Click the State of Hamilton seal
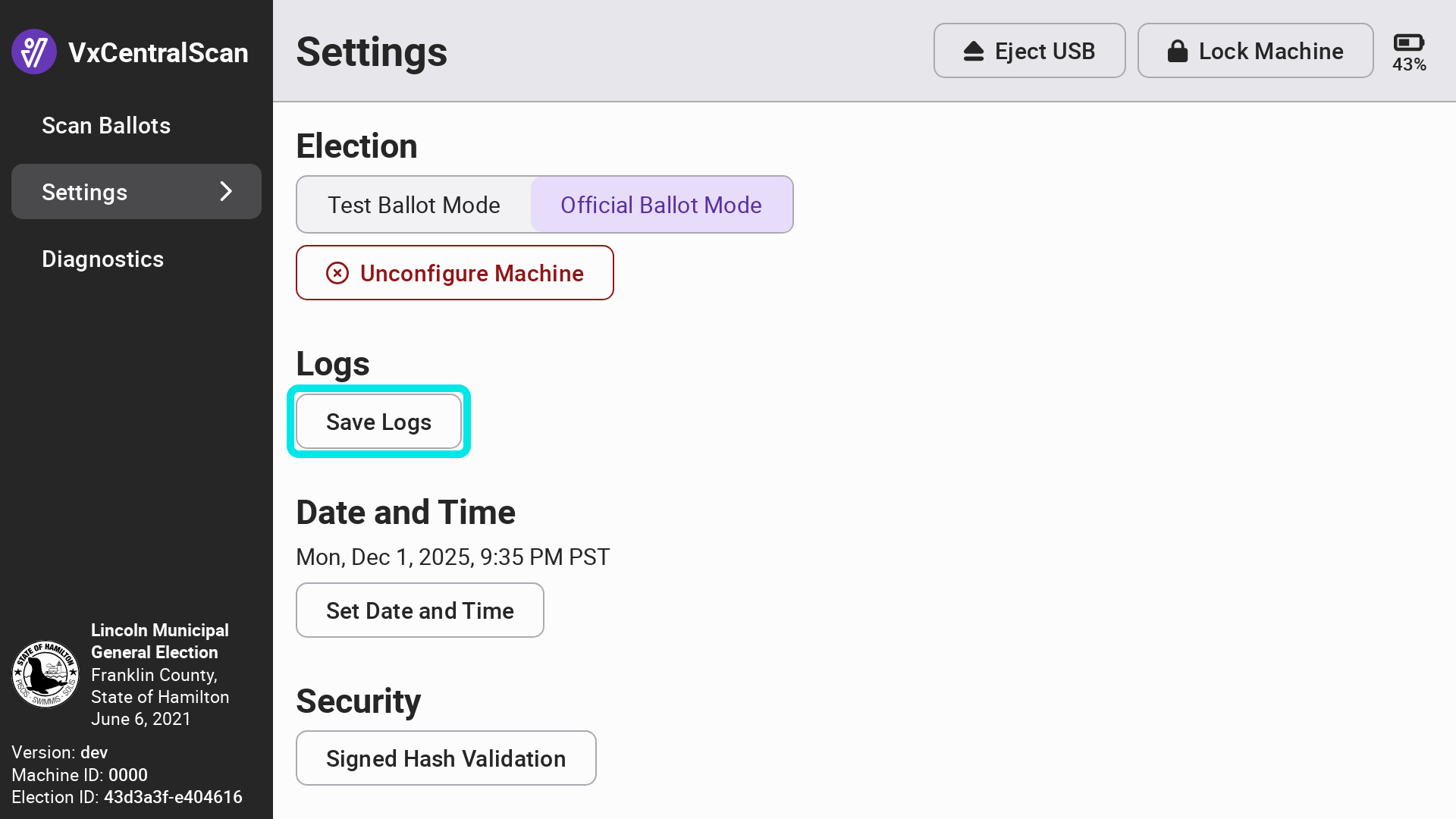 coord(45,674)
